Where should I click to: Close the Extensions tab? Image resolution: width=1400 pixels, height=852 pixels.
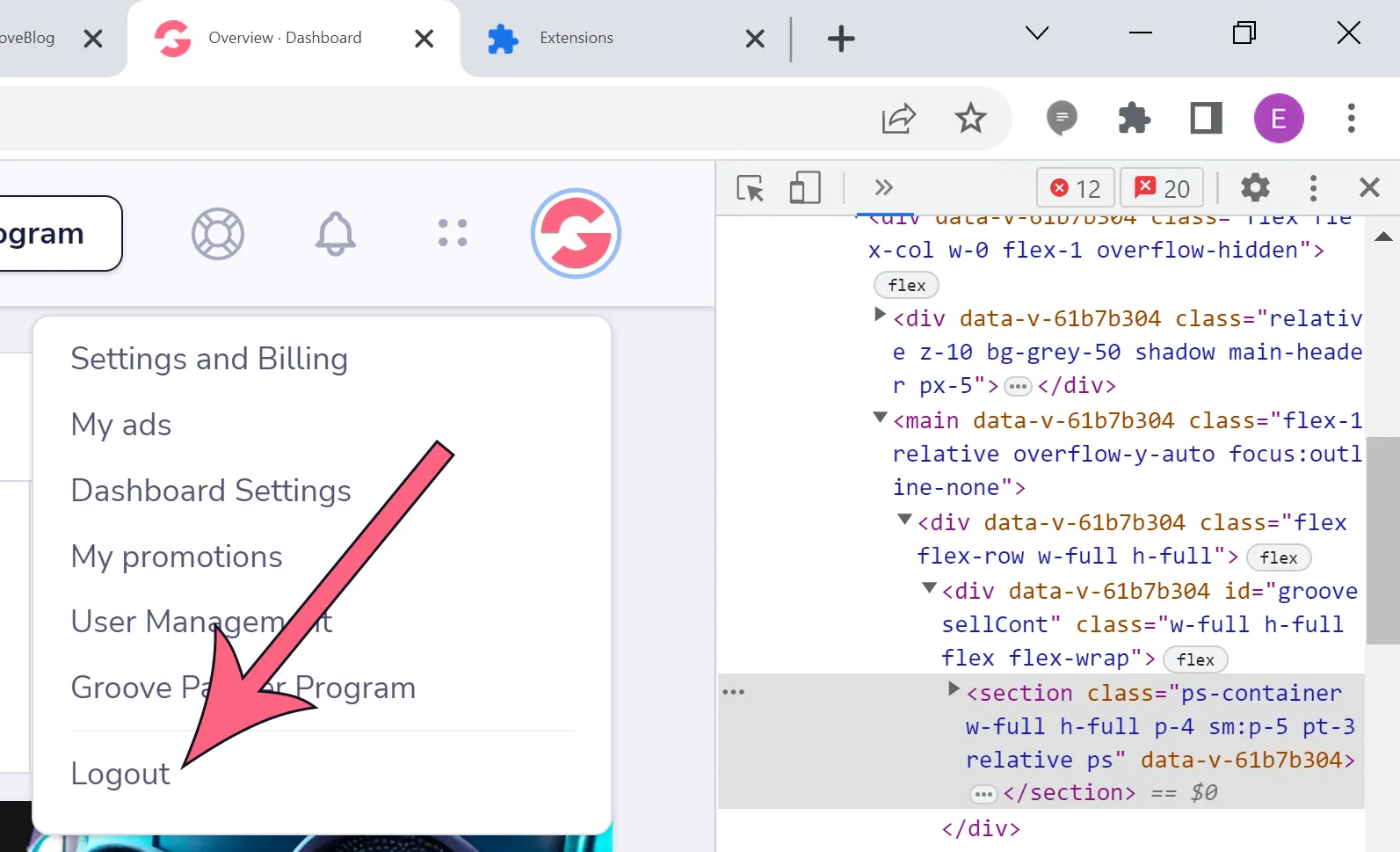tap(755, 39)
